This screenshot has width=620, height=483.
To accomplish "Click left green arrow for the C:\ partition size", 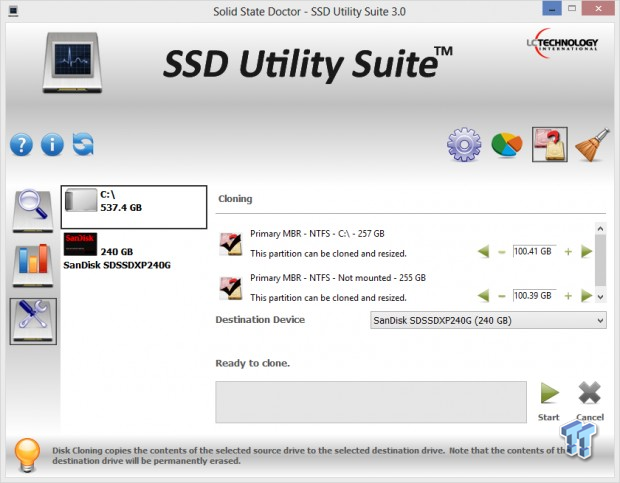I will [x=484, y=251].
